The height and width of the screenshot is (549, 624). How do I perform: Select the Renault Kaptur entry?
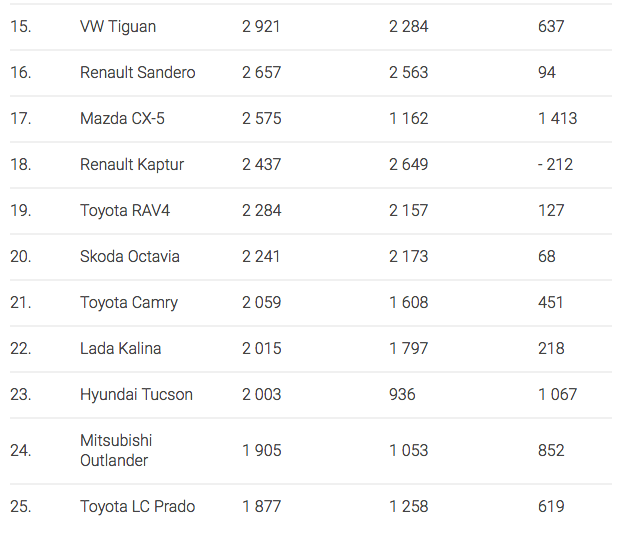pos(132,165)
